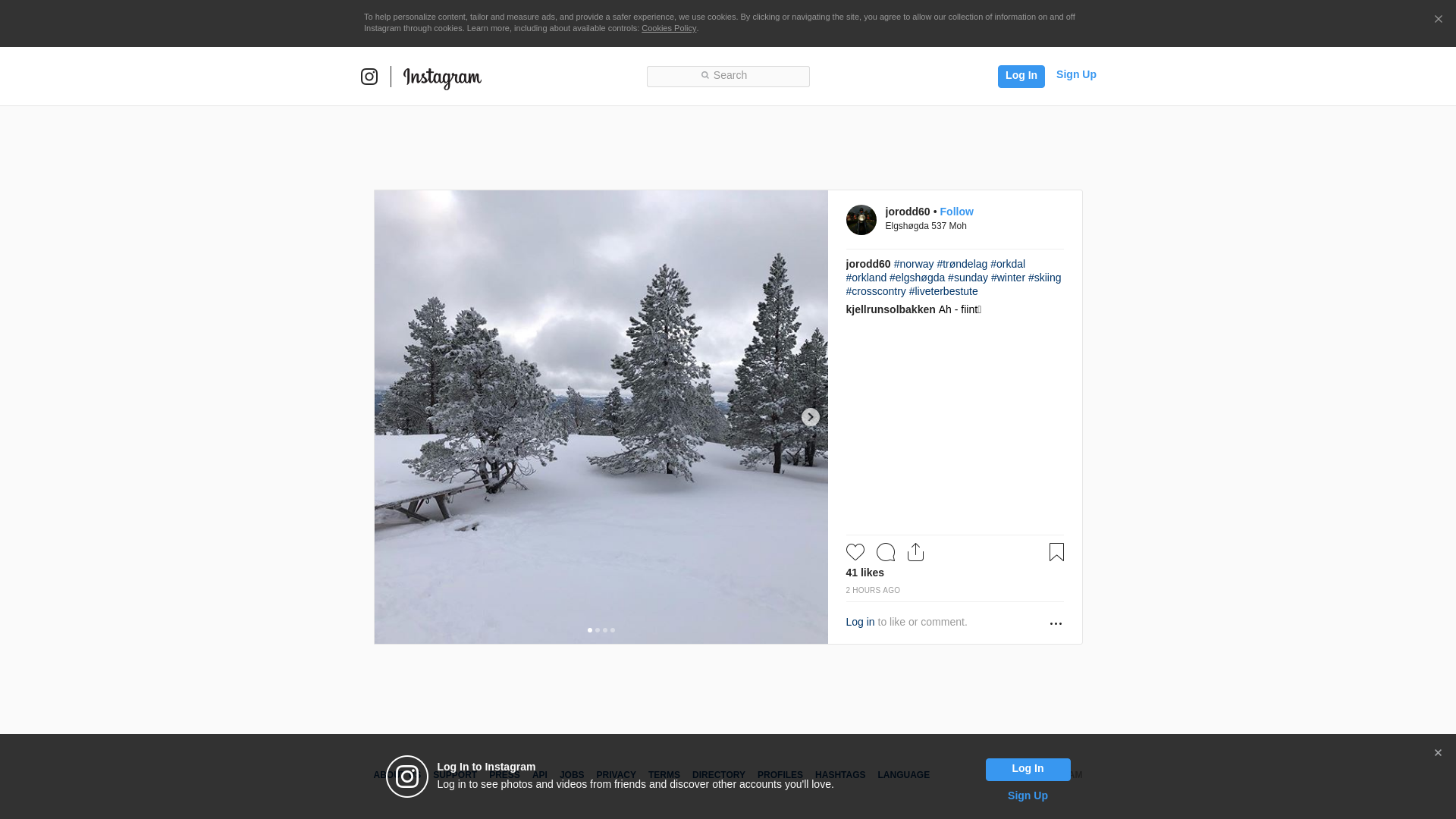Select HASHTAGS in footer menu

point(839,775)
